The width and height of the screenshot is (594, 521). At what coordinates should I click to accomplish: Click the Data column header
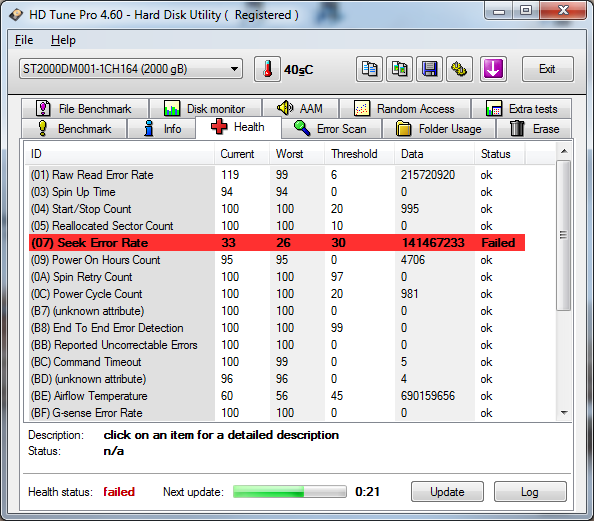[435, 154]
